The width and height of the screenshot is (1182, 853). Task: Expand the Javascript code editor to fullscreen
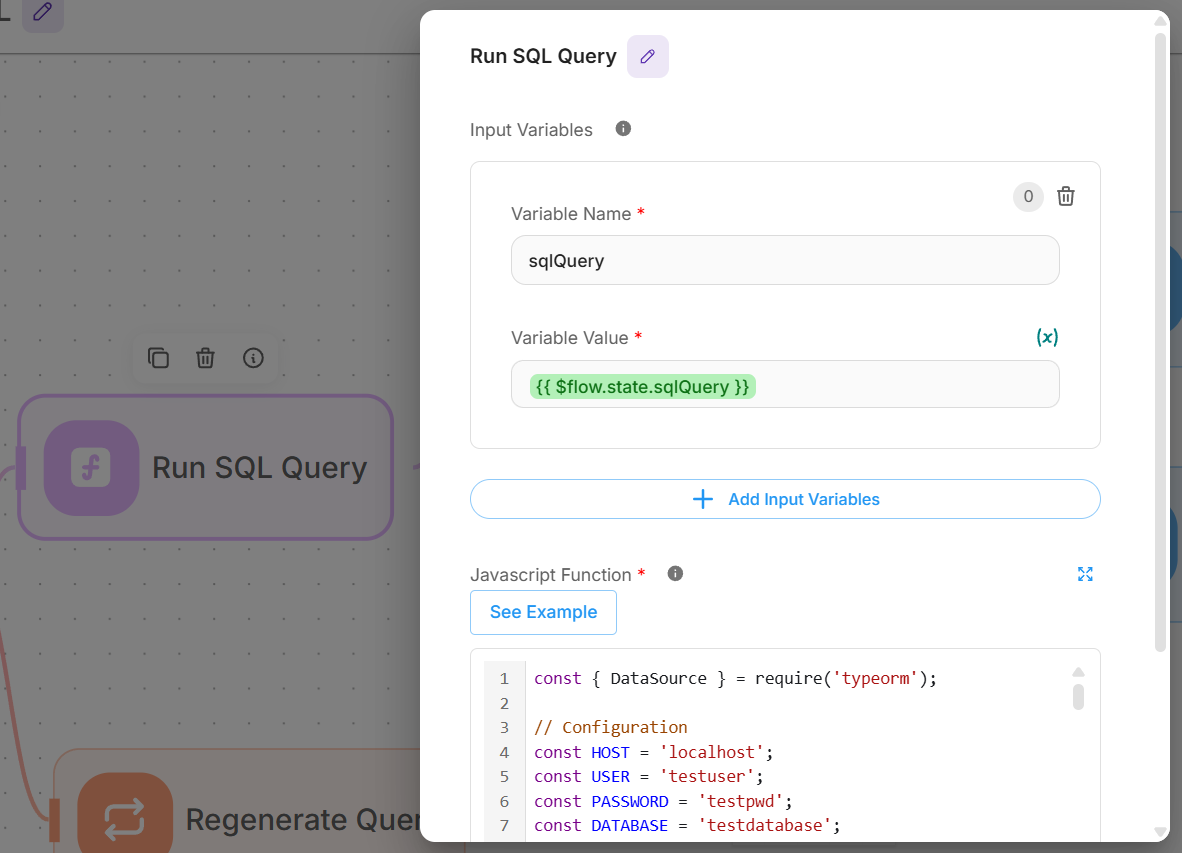coord(1085,574)
